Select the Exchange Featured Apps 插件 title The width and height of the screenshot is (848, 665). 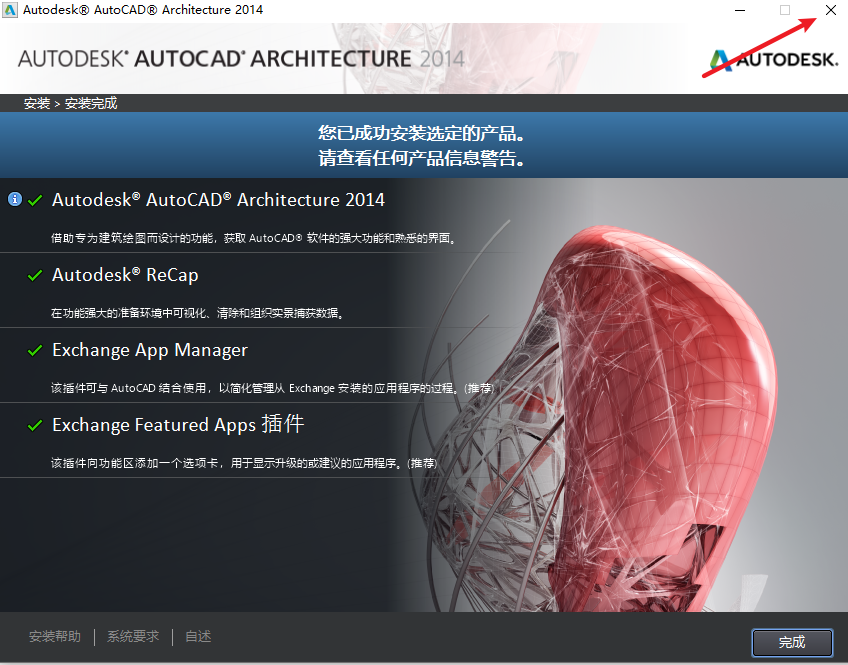point(178,426)
